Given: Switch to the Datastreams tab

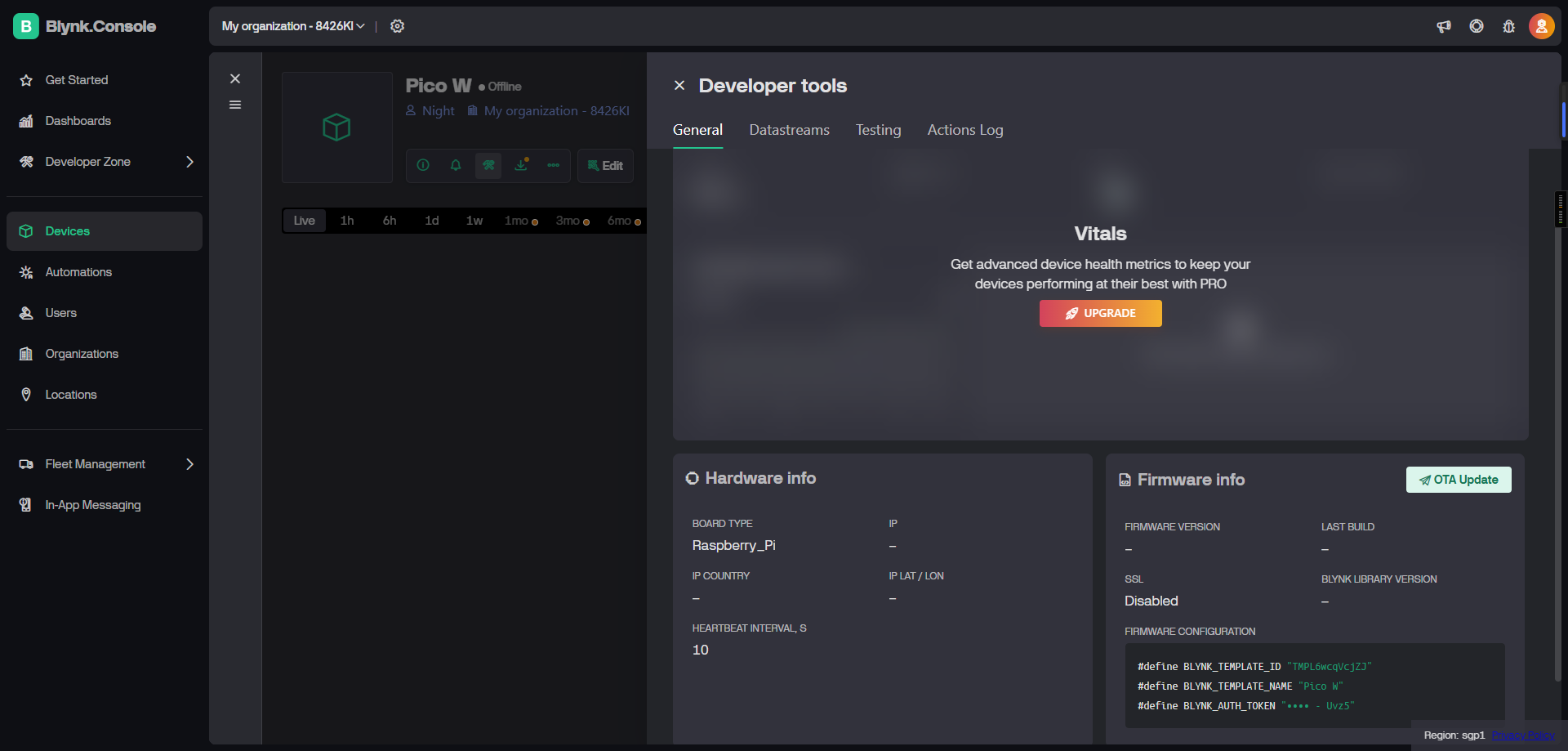Looking at the screenshot, I should (790, 130).
